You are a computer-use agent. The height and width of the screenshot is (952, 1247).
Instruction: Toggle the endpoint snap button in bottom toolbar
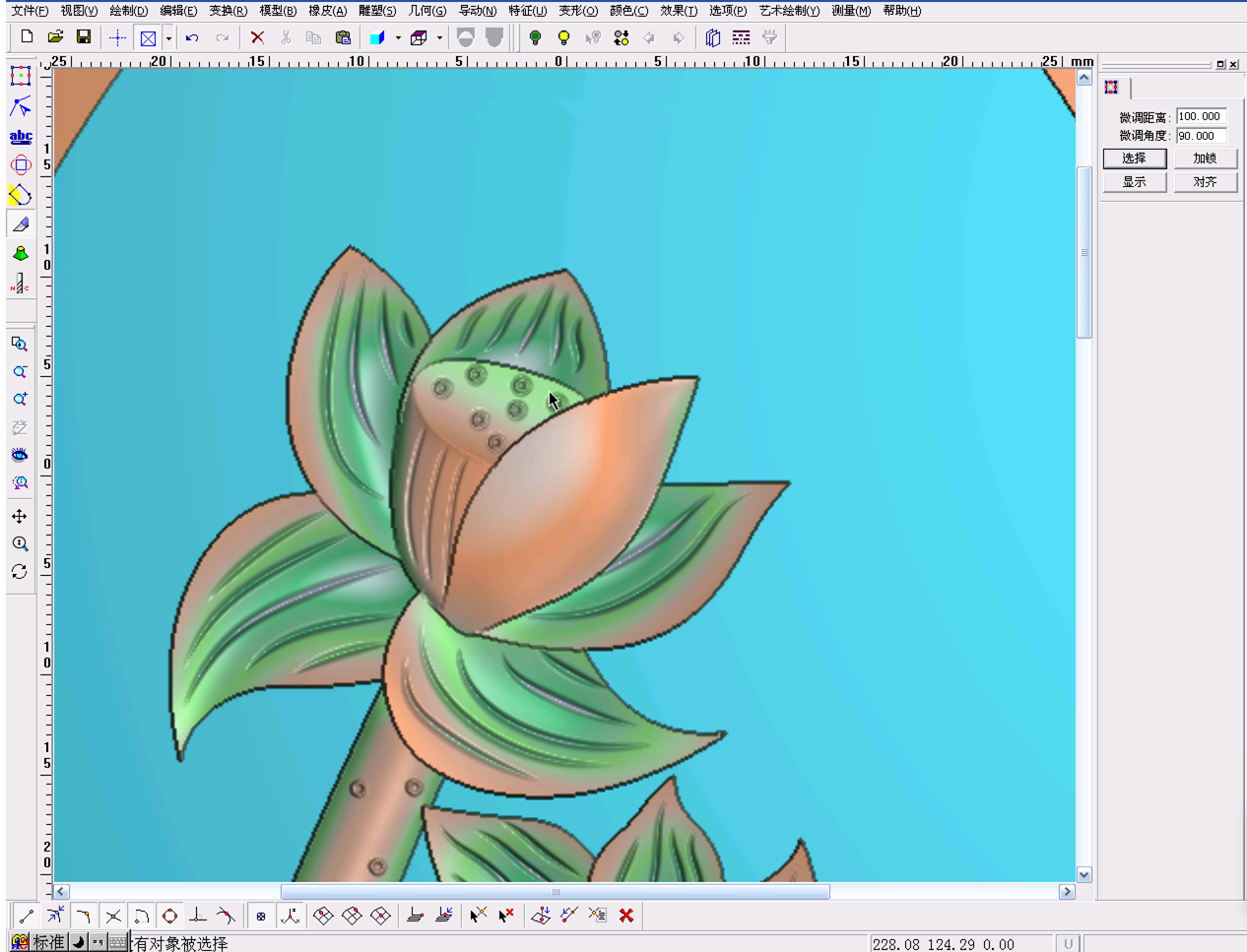click(x=27, y=916)
